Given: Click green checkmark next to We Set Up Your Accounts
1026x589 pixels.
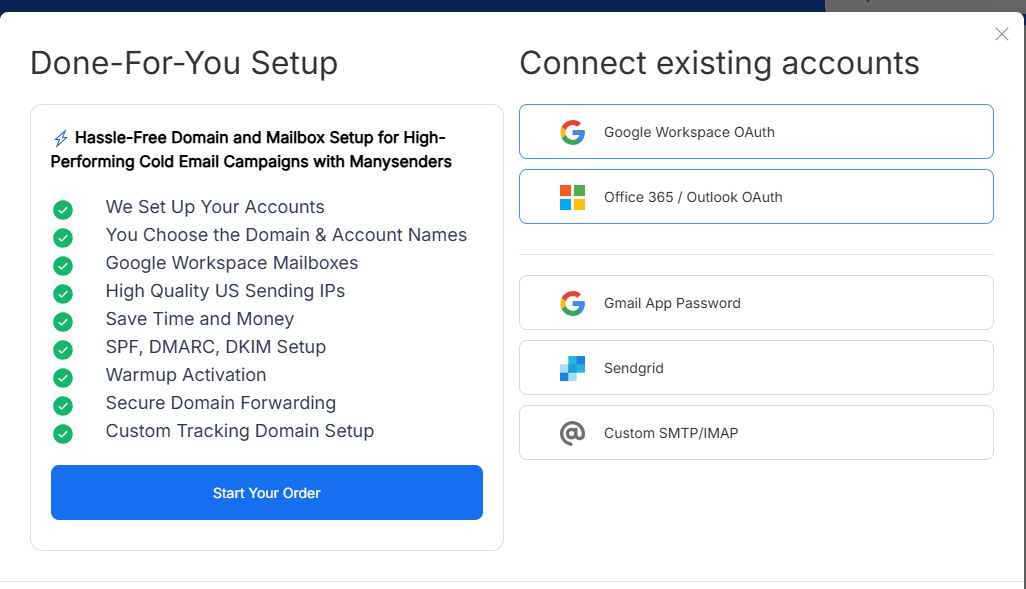Looking at the screenshot, I should pos(63,209).
